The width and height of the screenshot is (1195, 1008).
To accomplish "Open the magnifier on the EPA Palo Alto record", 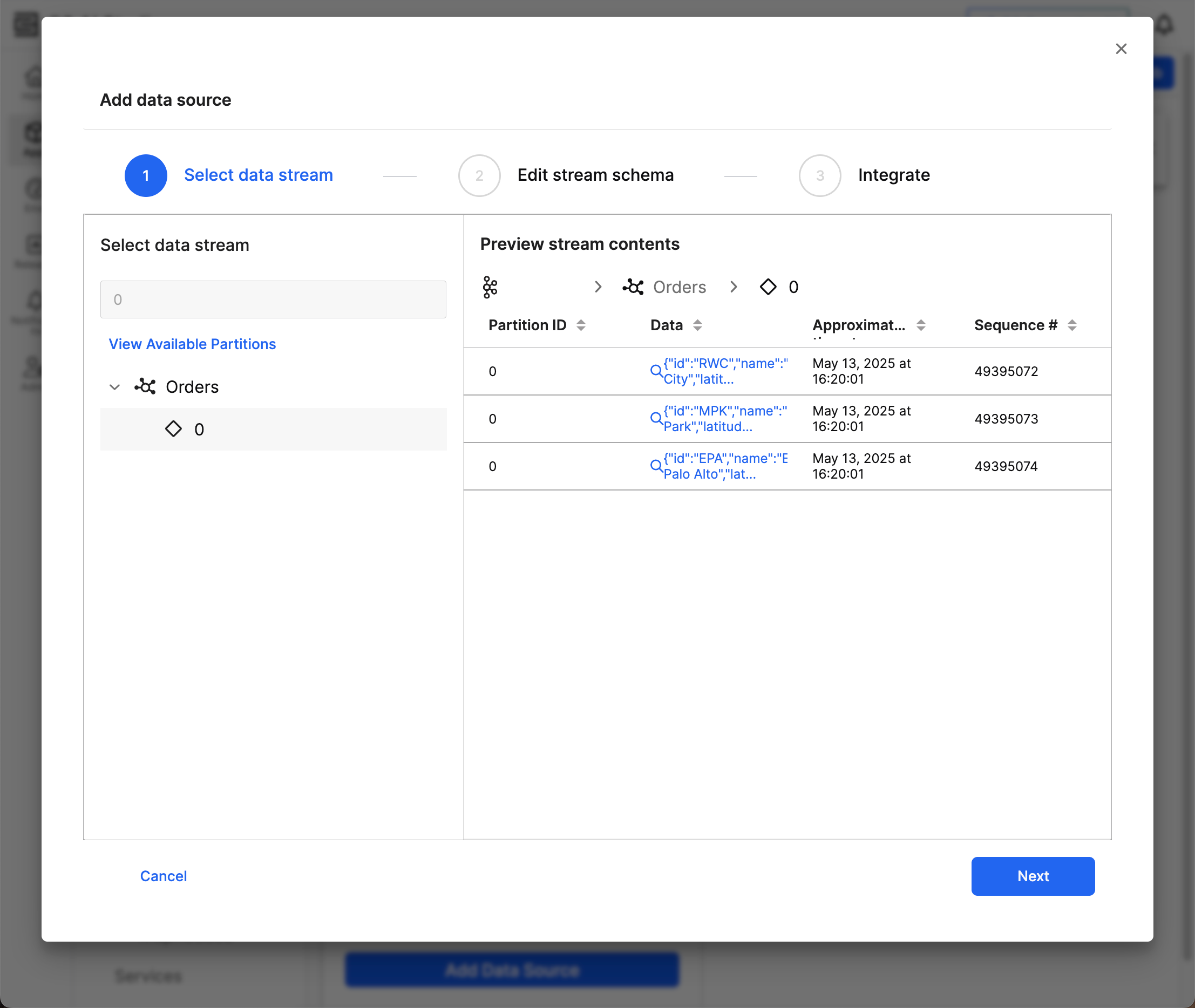I will click(656, 466).
